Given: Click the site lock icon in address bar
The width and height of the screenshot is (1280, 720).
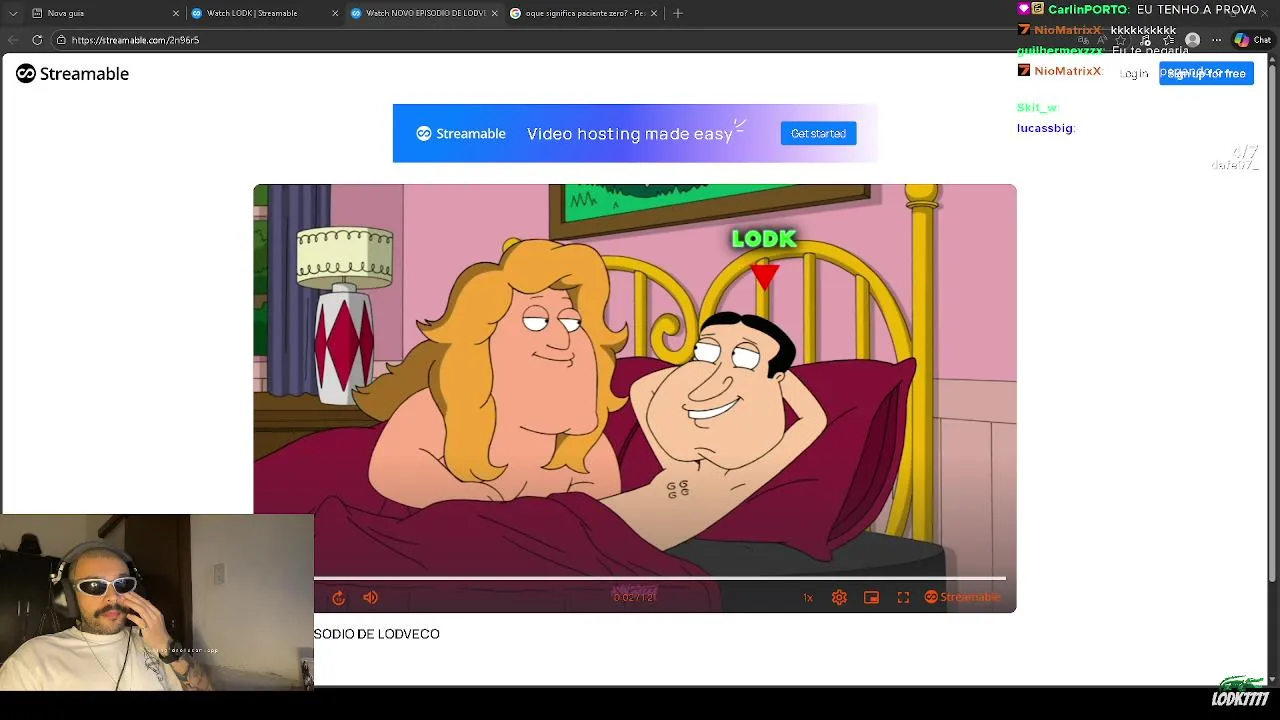Looking at the screenshot, I should tap(61, 40).
